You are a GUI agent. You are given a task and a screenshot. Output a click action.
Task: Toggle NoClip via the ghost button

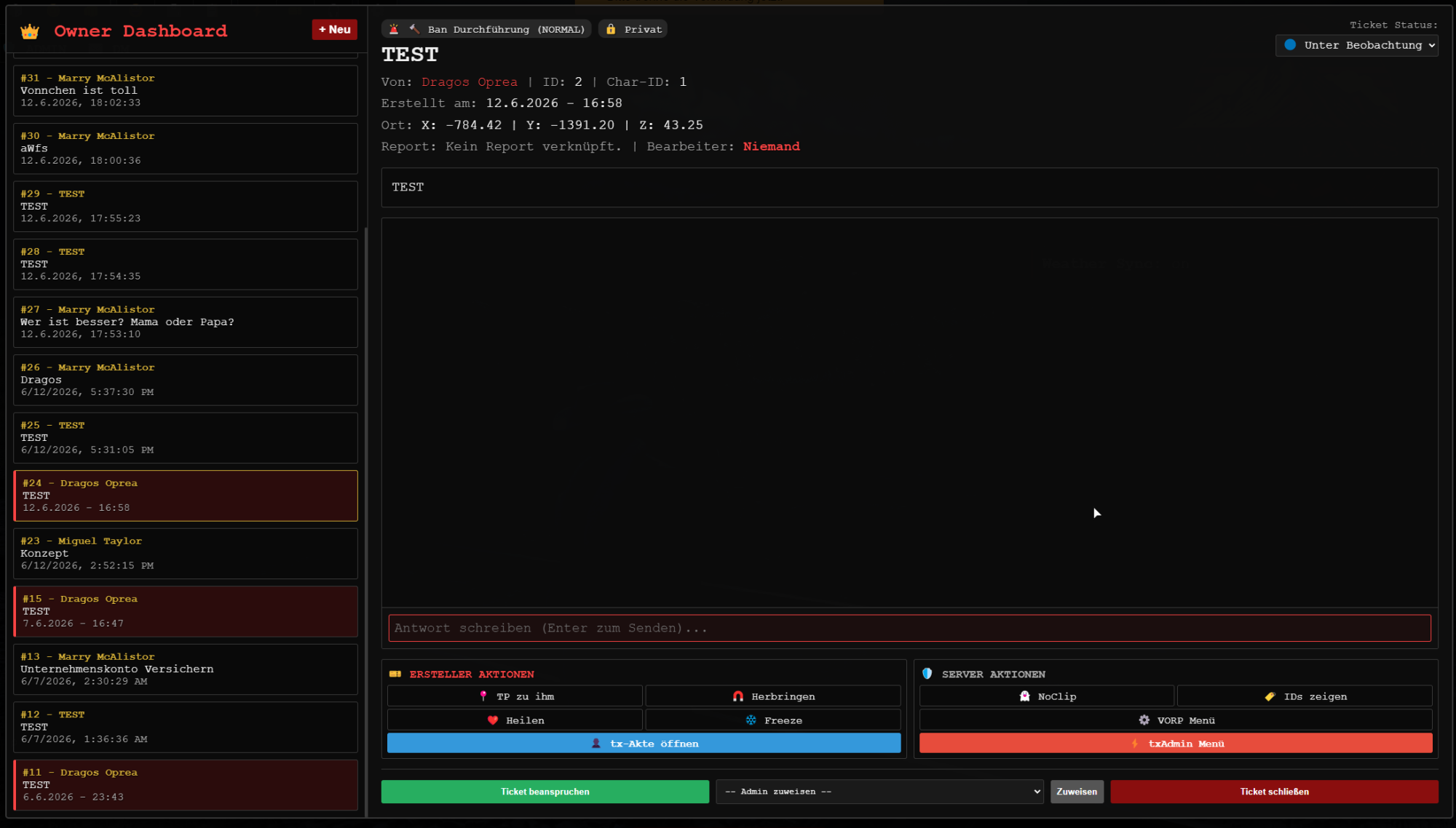[x=1046, y=696]
